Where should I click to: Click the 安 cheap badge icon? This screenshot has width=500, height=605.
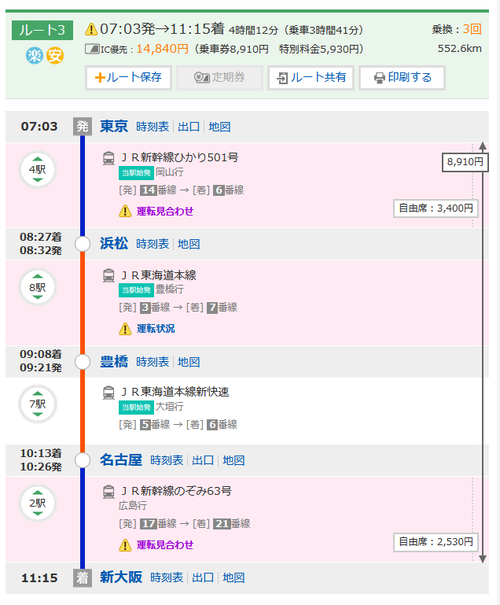pos(55,56)
